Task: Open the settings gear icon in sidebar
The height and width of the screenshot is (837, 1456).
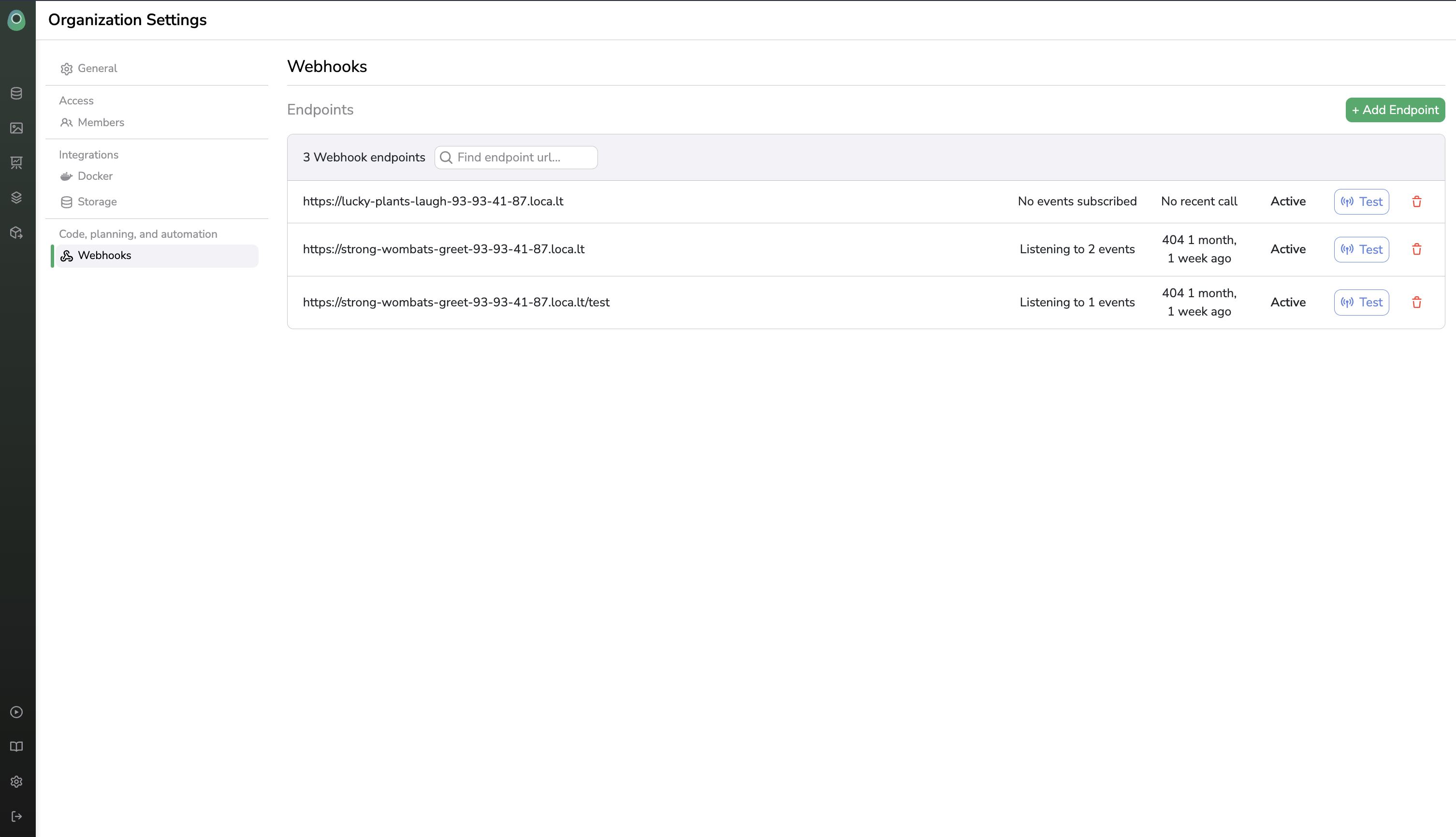Action: click(16, 782)
